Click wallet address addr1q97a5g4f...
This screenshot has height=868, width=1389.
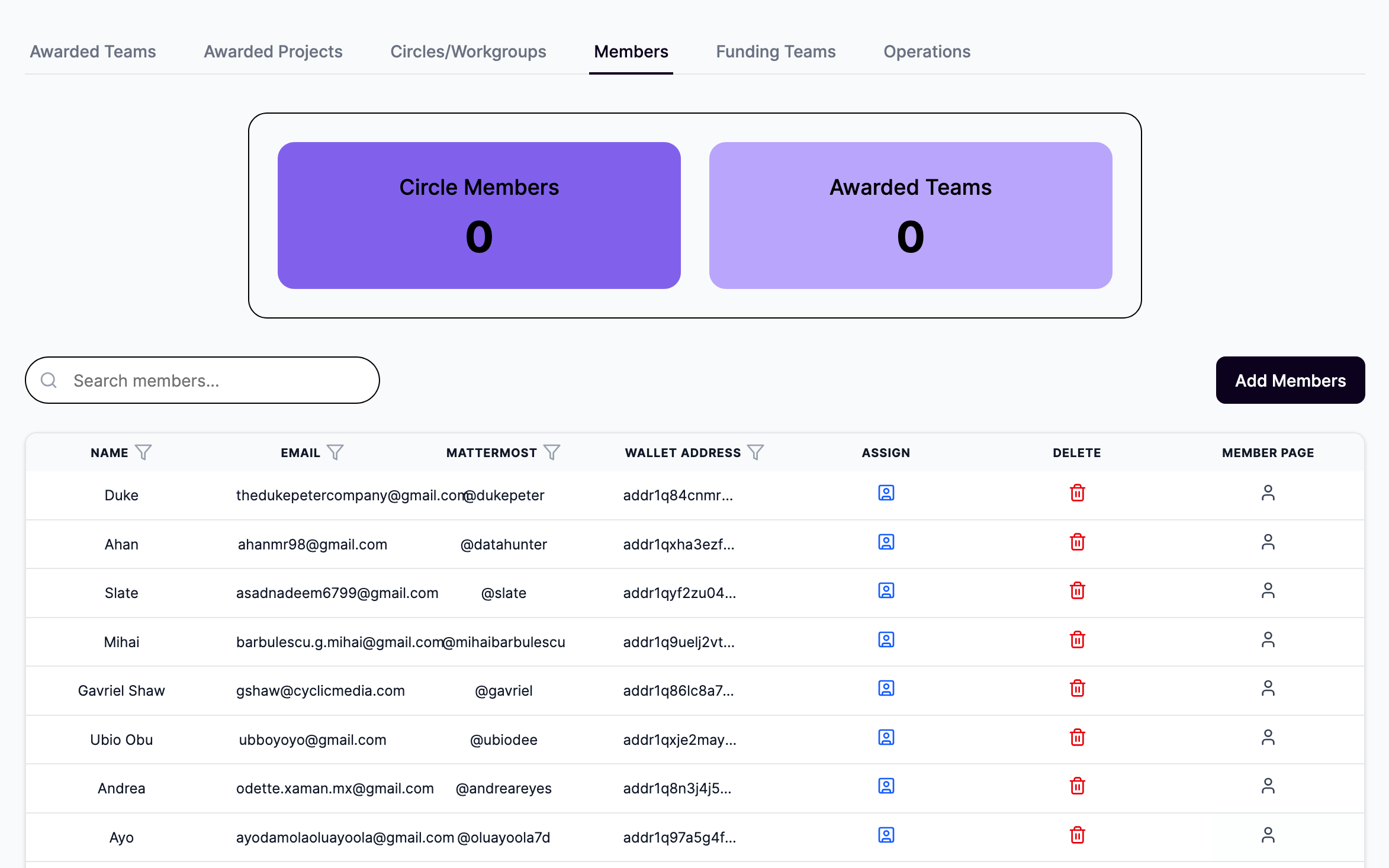click(x=680, y=837)
